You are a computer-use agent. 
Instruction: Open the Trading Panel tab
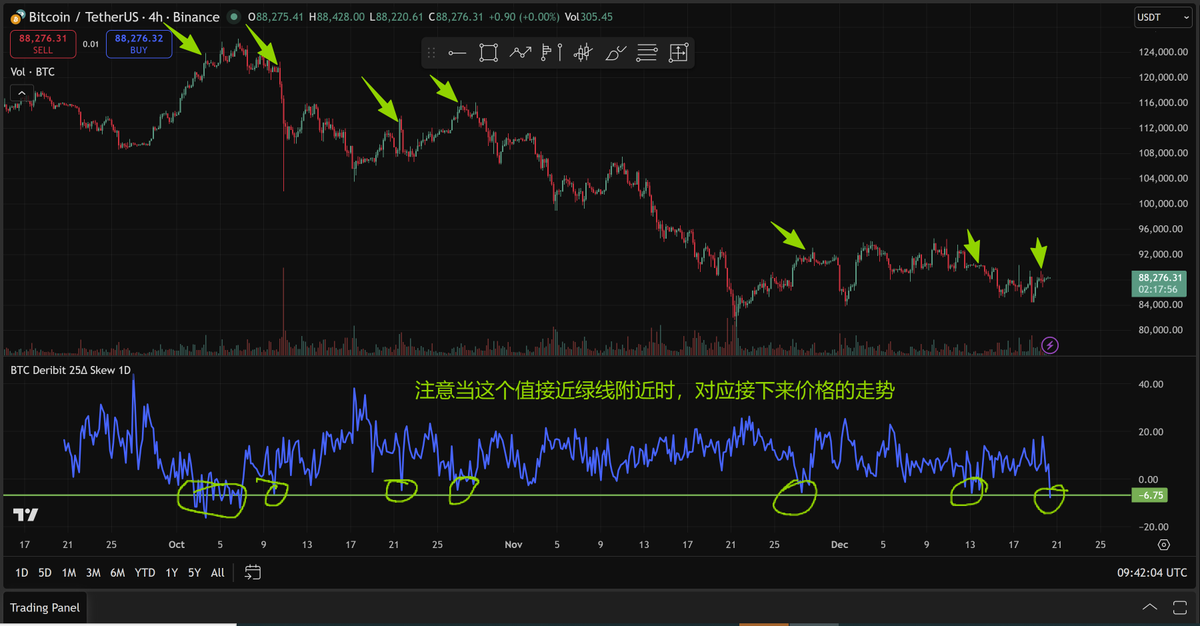point(46,607)
